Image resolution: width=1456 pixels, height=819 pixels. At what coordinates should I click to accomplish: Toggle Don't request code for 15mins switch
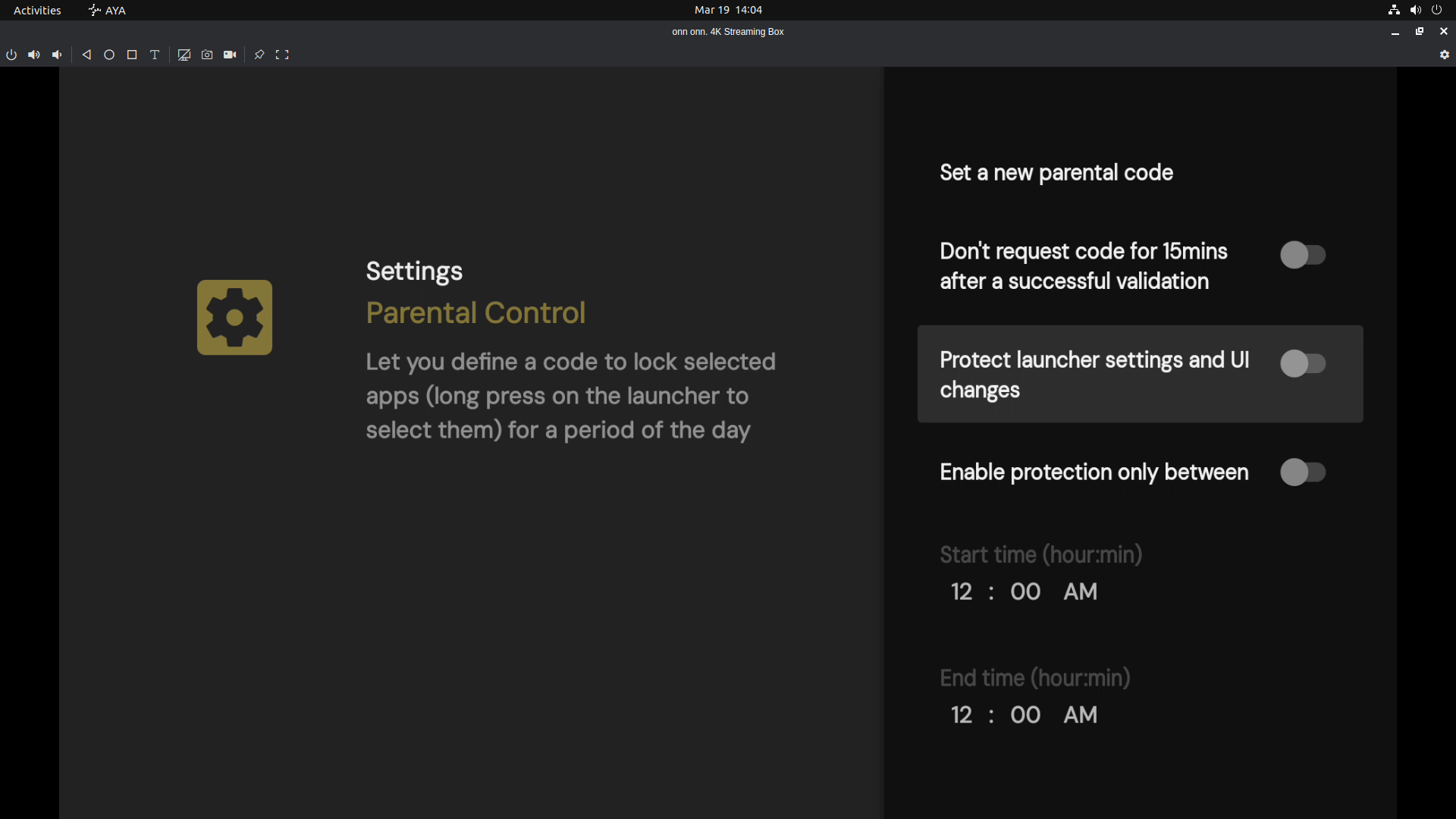tap(1303, 255)
